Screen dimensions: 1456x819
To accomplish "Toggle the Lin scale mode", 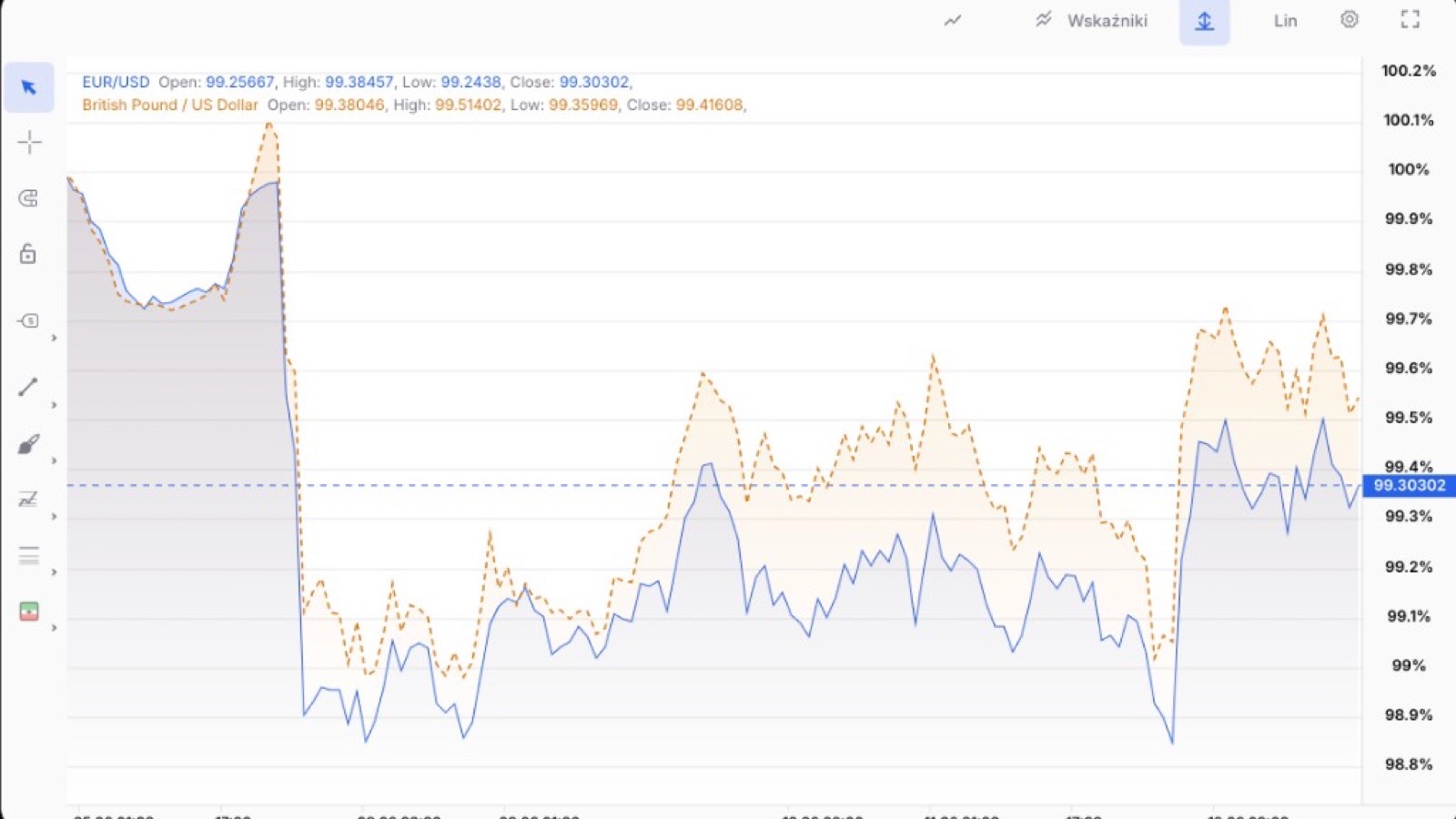I will [1285, 21].
